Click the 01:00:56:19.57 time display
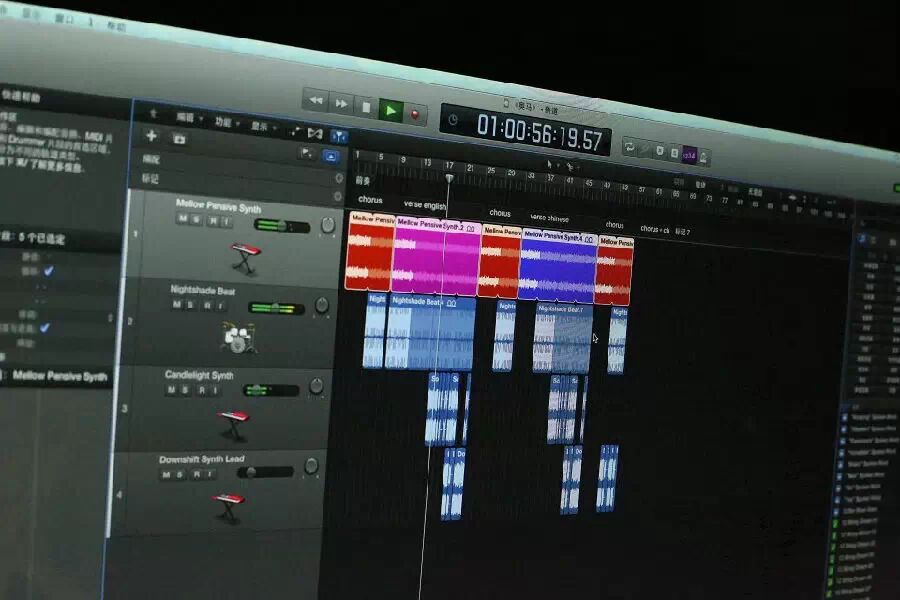The height and width of the screenshot is (600, 900). (x=538, y=134)
